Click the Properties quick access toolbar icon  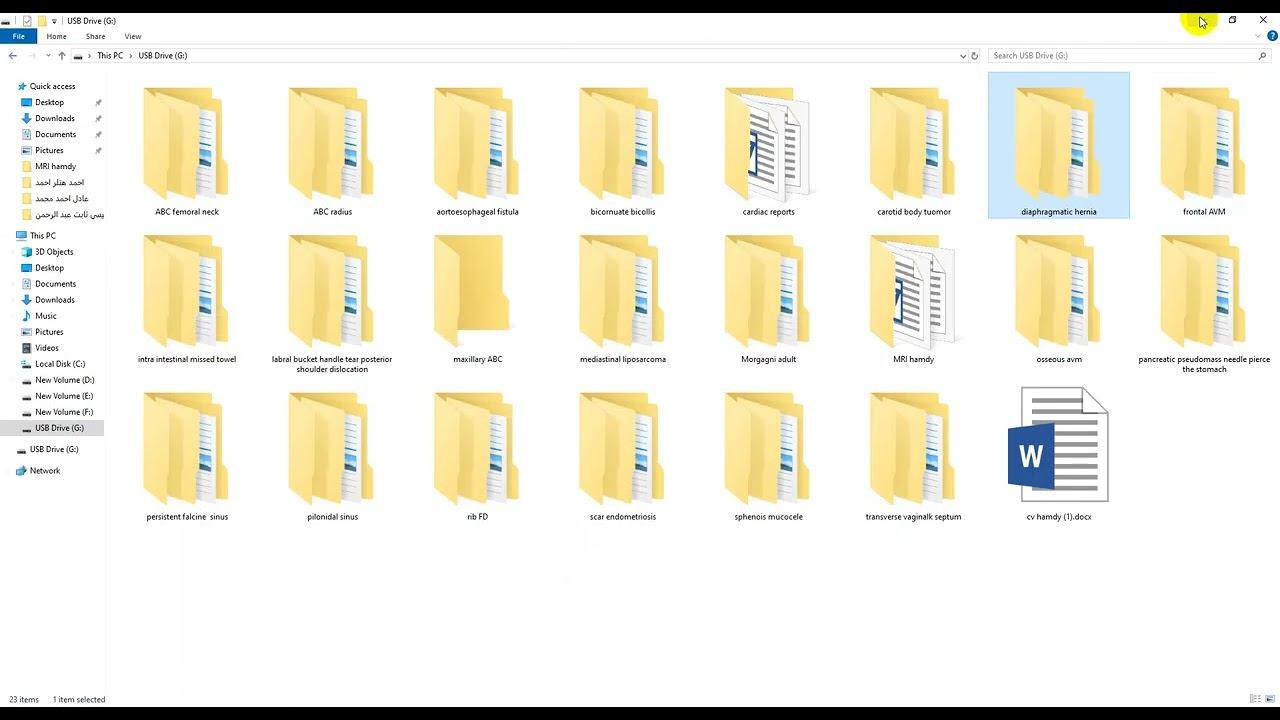27,20
